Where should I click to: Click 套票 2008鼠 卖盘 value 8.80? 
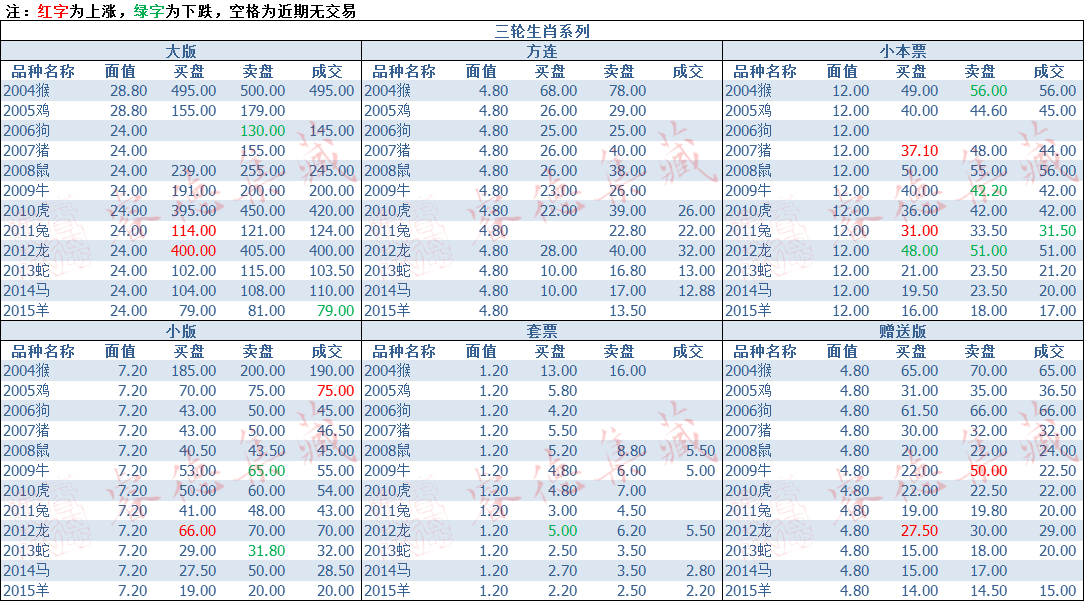[x=631, y=452]
